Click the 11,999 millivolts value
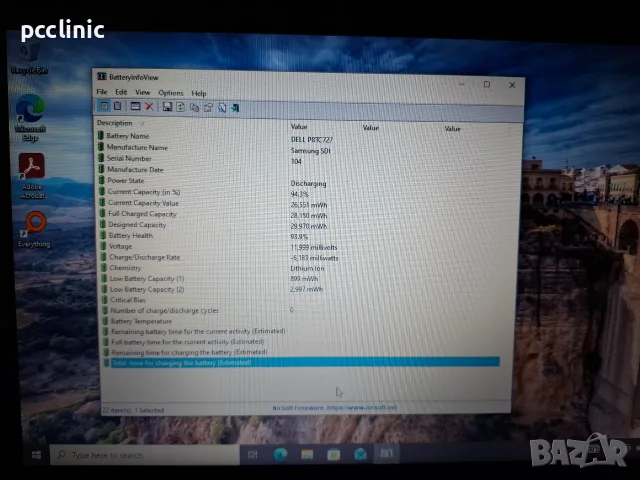 pyautogui.click(x=314, y=247)
